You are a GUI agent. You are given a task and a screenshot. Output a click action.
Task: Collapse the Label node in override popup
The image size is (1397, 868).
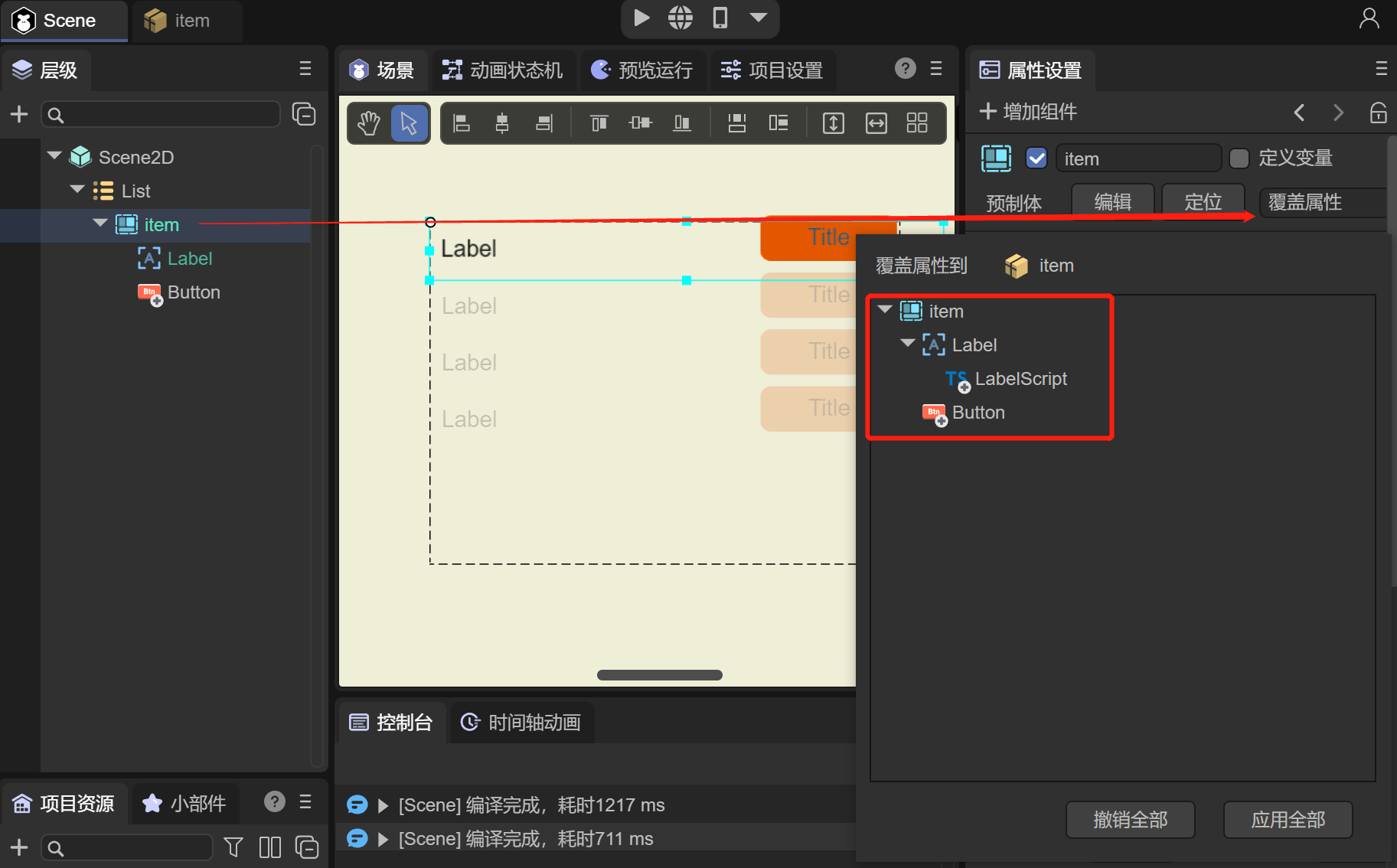coord(908,344)
